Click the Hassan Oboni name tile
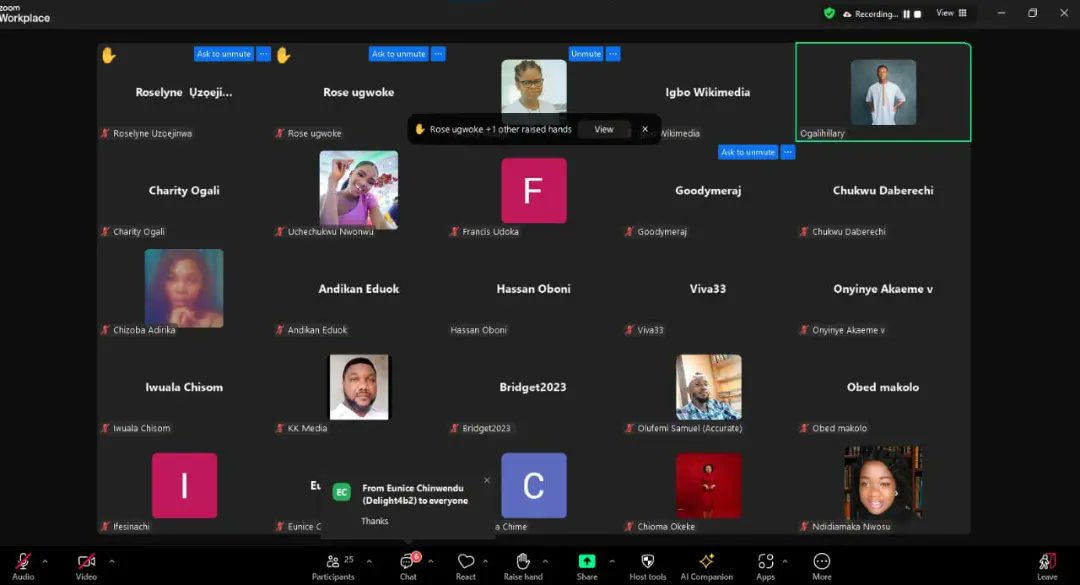1080x585 pixels. (534, 289)
